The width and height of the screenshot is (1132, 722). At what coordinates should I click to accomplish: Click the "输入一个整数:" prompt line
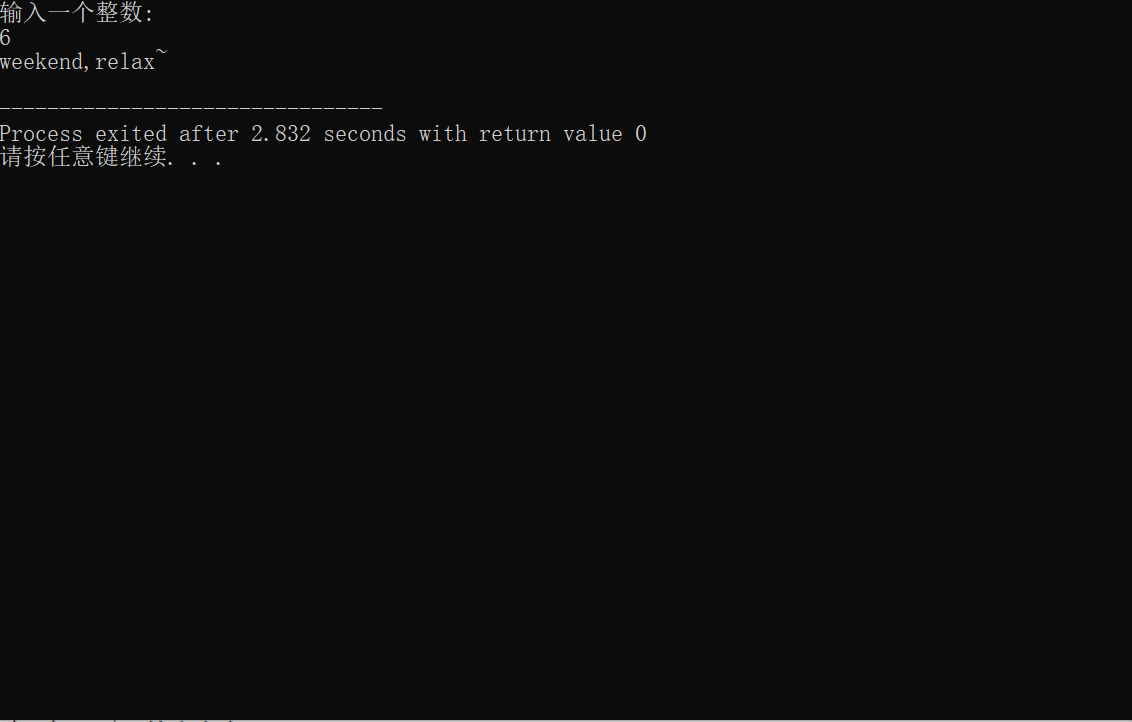coord(77,14)
